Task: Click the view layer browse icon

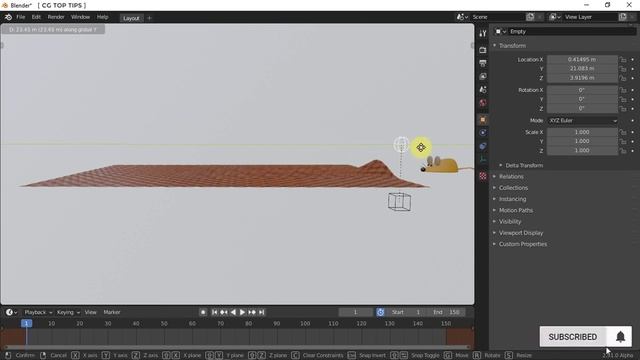Action: click(554, 17)
